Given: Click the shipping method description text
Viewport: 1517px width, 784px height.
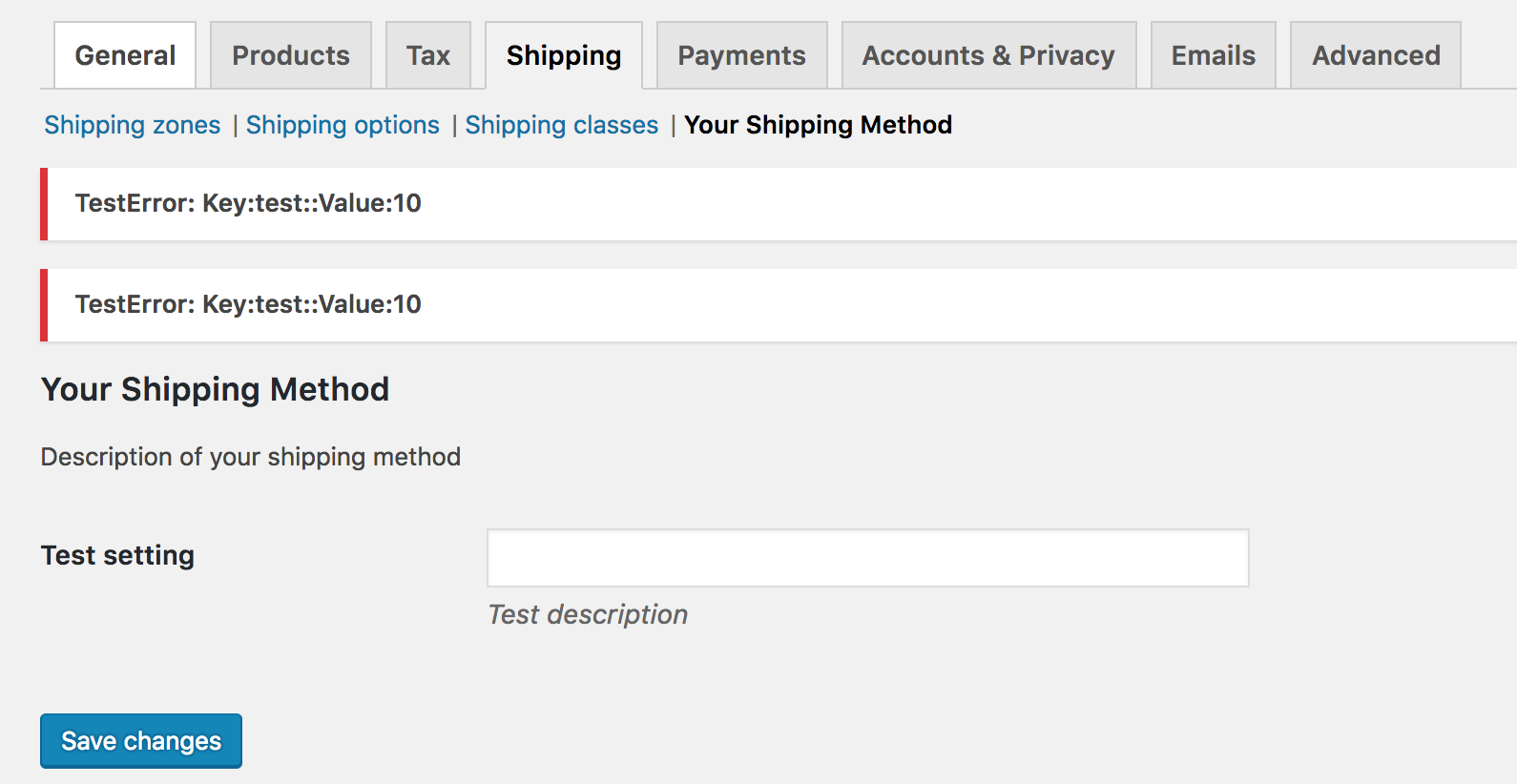Looking at the screenshot, I should click(250, 457).
